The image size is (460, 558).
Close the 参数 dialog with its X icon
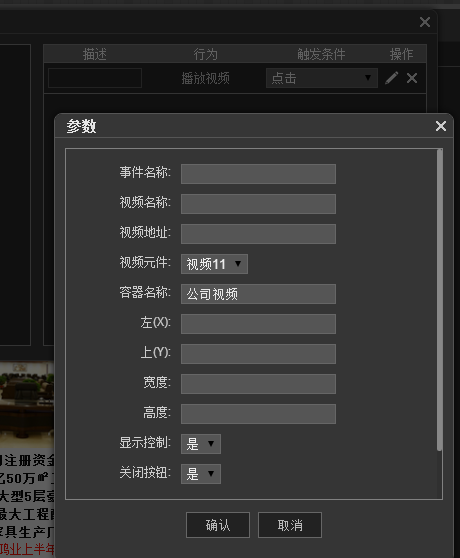(x=441, y=126)
